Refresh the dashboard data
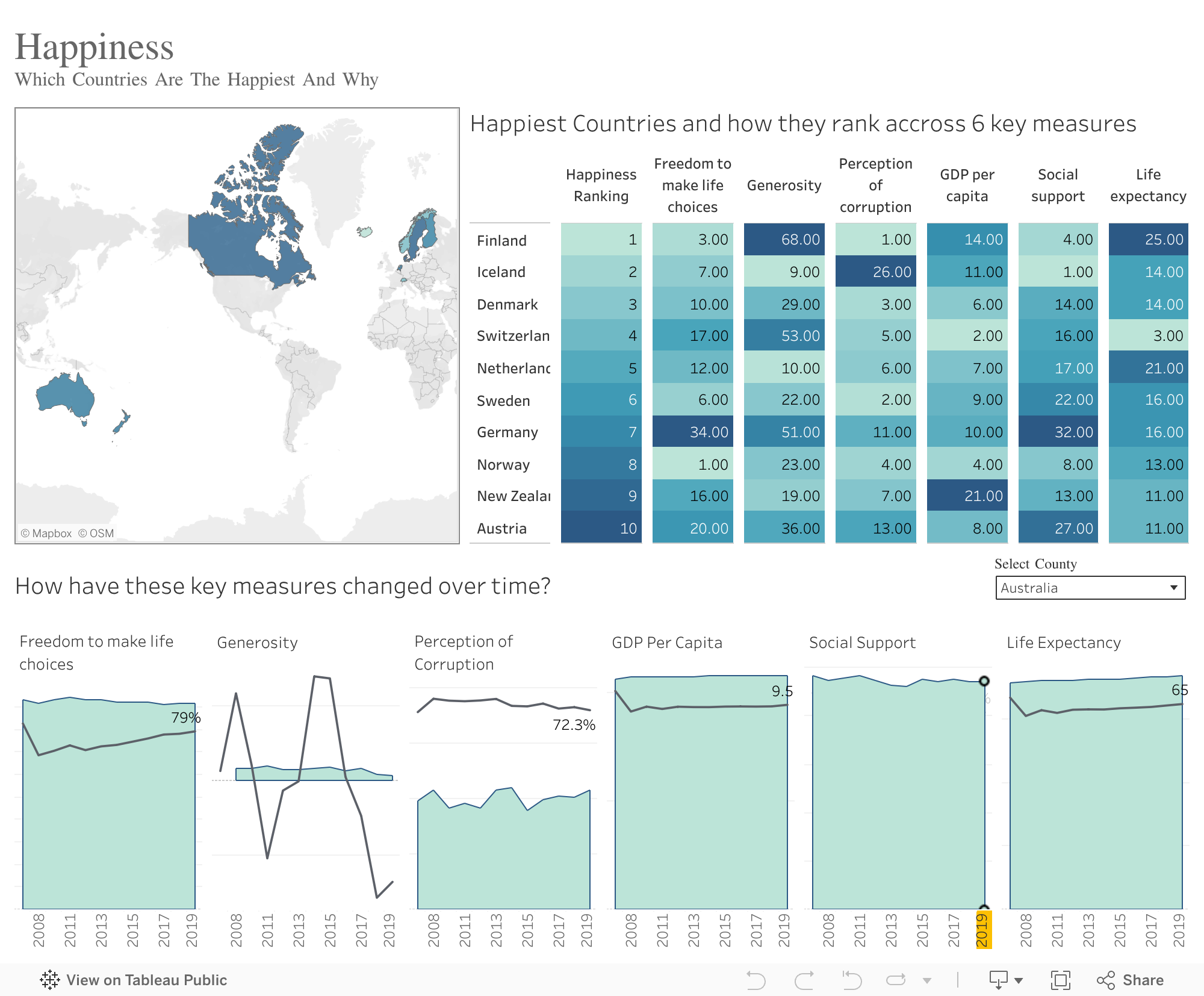 coord(896,980)
